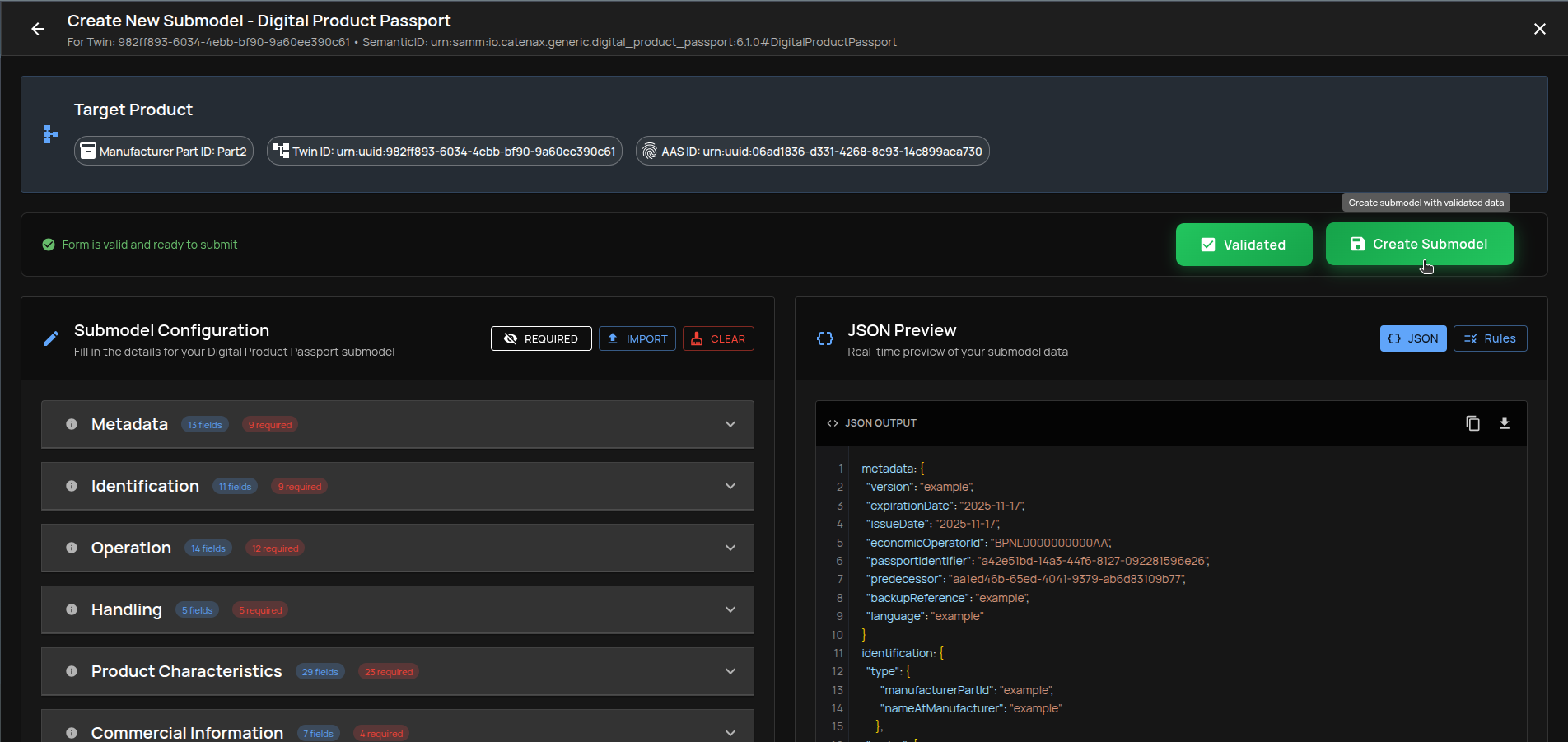The height and width of the screenshot is (742, 1568).
Task: Click CLEAR to reset the form
Action: pyautogui.click(x=717, y=338)
